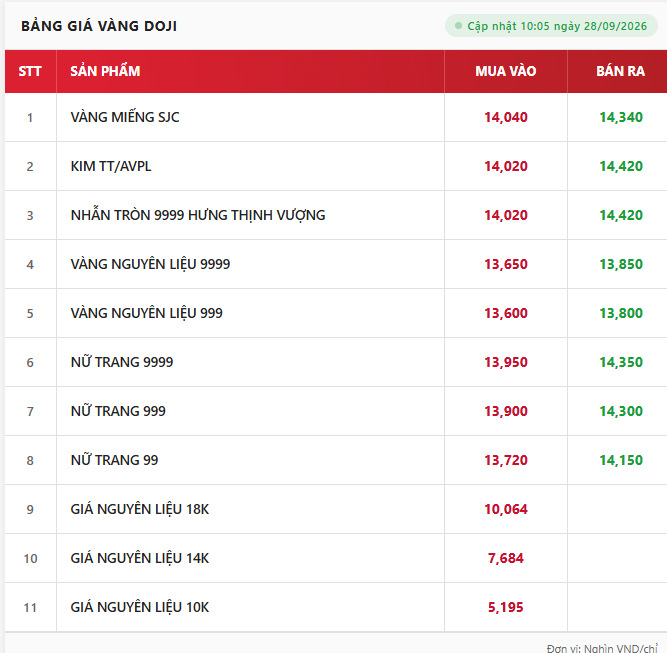Click buy price 14,020 in KIM TT/AVPL row

point(506,166)
